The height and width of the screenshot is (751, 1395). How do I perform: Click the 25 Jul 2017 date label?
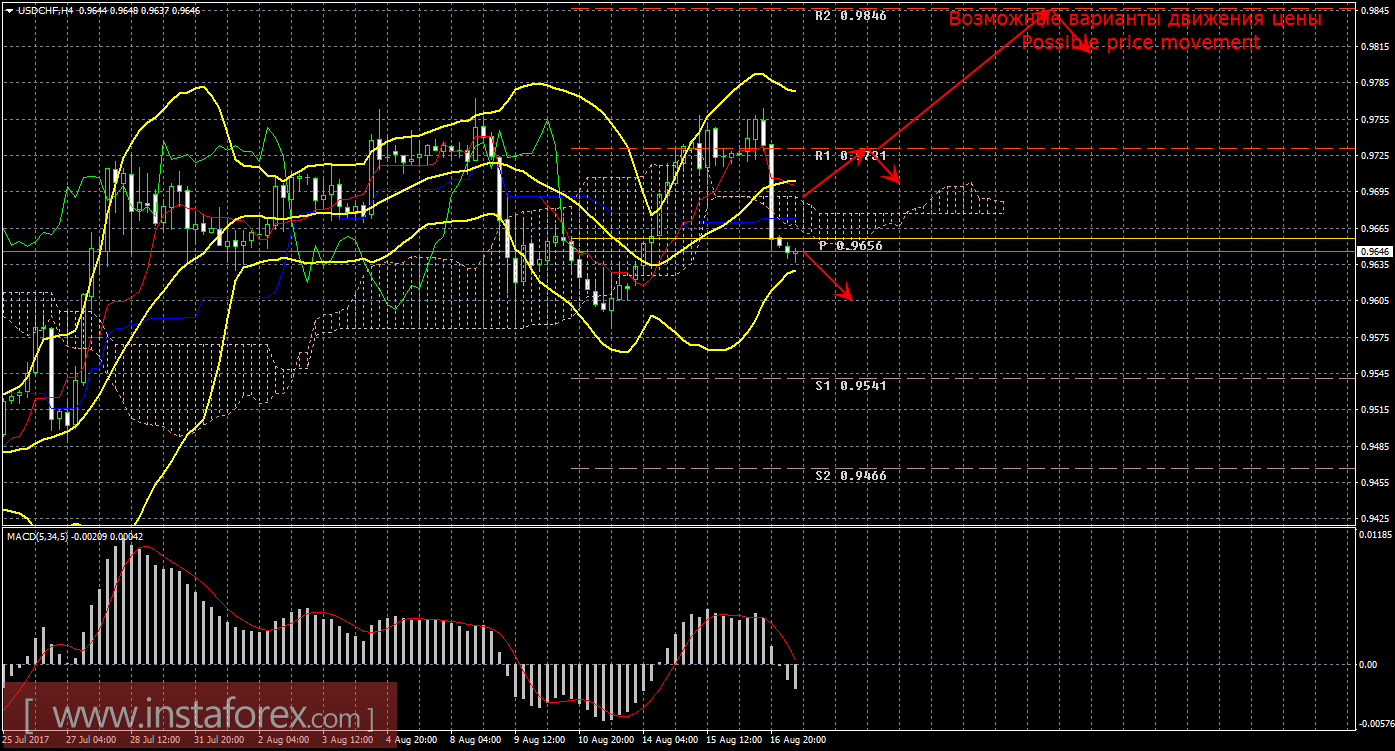pyautogui.click(x=28, y=741)
